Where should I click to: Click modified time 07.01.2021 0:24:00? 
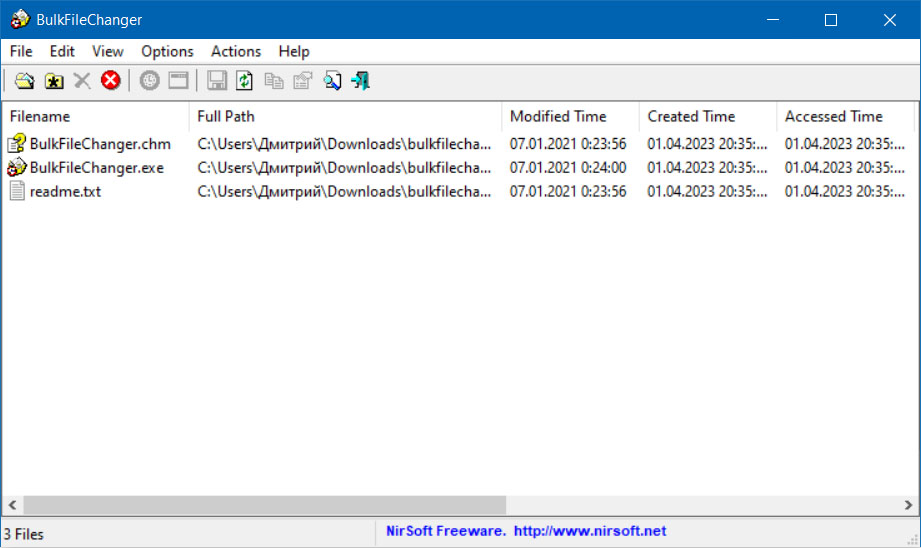coord(567,167)
